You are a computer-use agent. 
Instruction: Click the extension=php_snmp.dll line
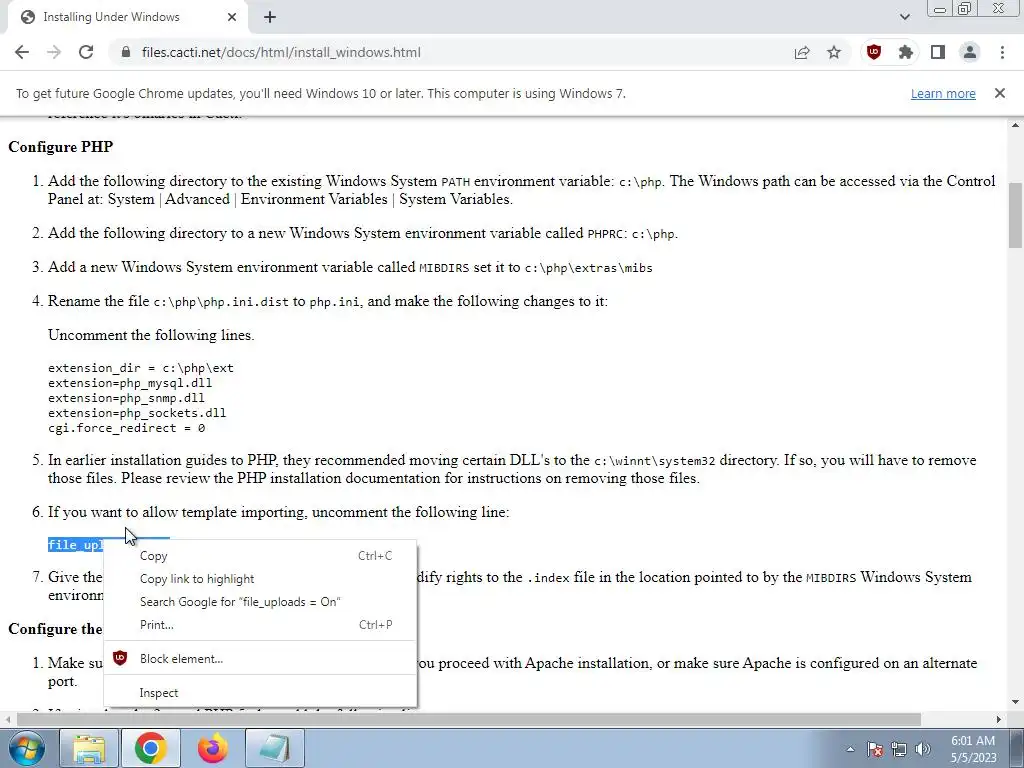tap(126, 398)
